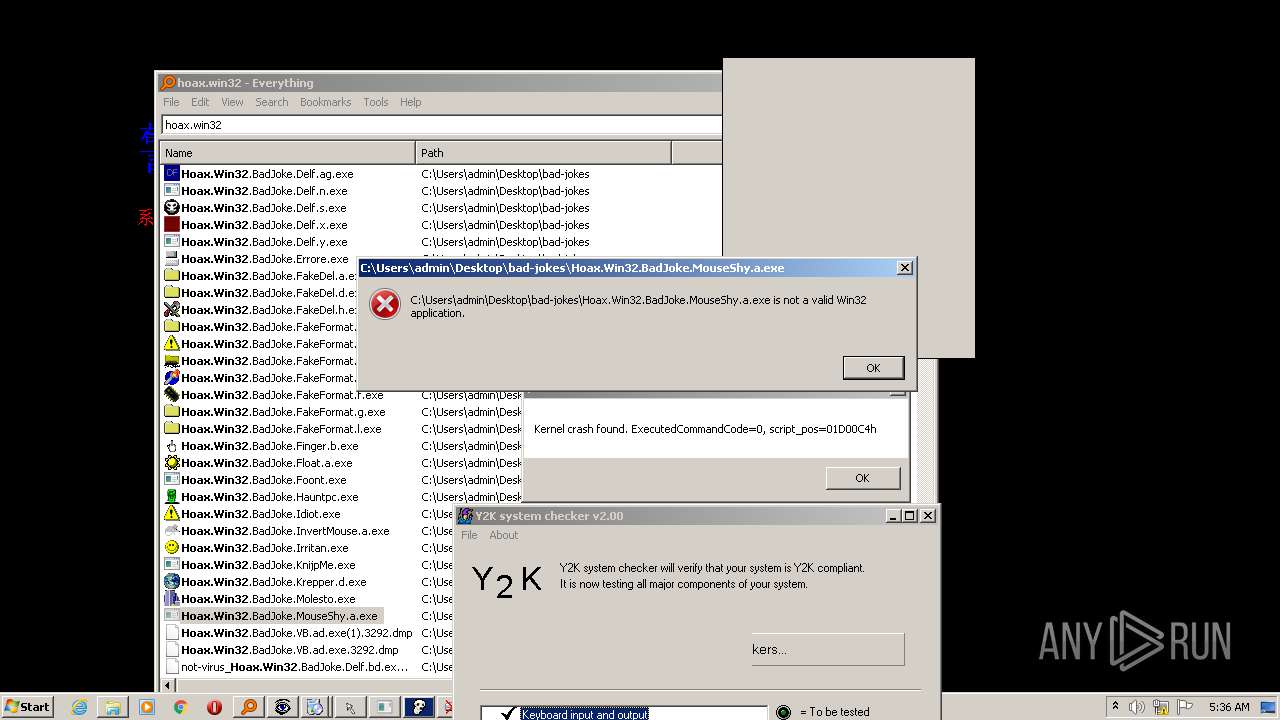The height and width of the screenshot is (720, 1280).
Task: Select the Delf.ag.exe file icon
Action: pyautogui.click(x=171, y=174)
